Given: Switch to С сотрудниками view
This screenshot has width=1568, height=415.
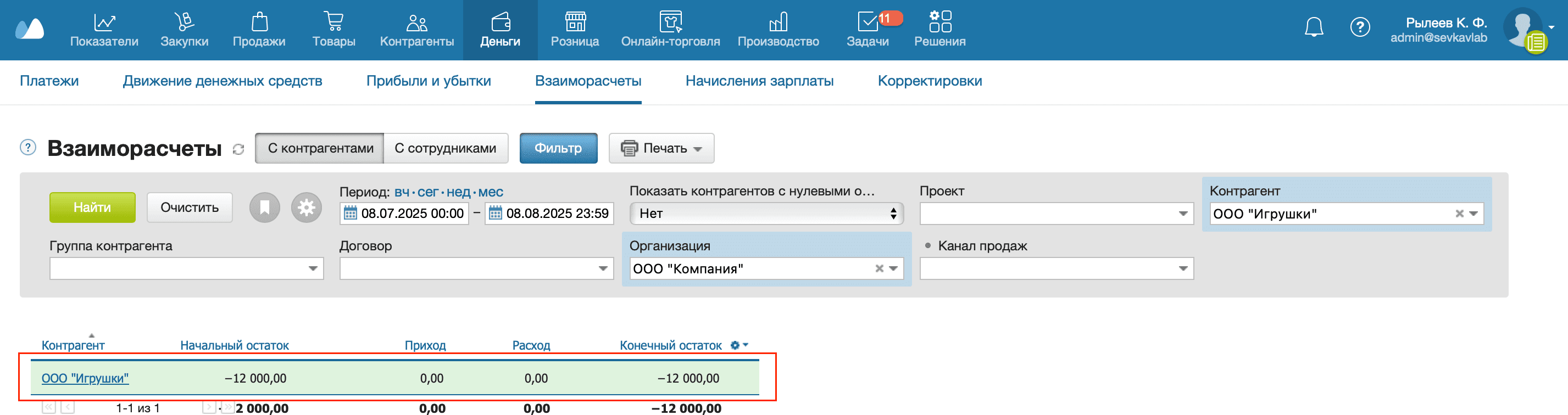Looking at the screenshot, I should [x=446, y=148].
